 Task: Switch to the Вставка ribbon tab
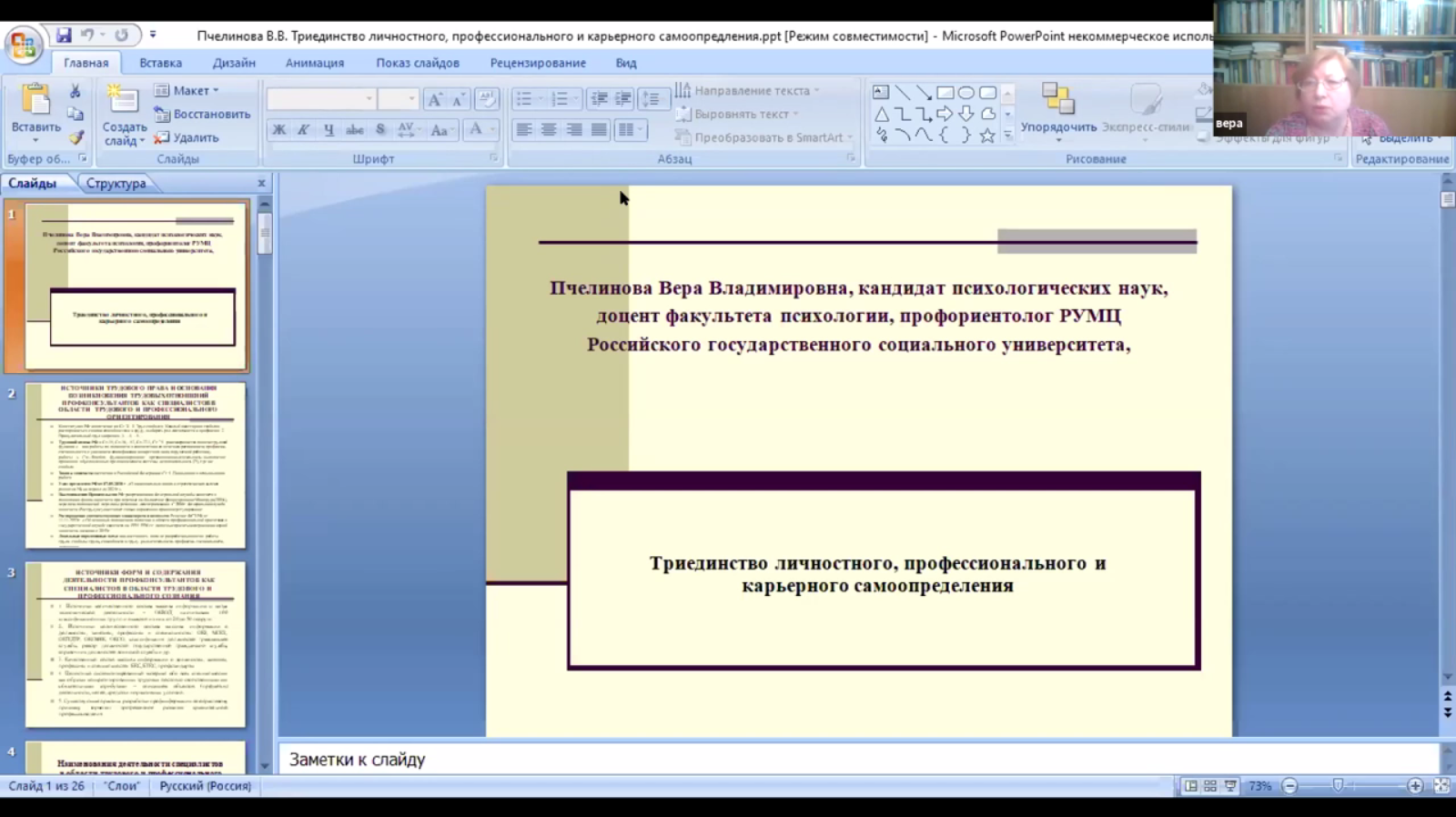(160, 63)
